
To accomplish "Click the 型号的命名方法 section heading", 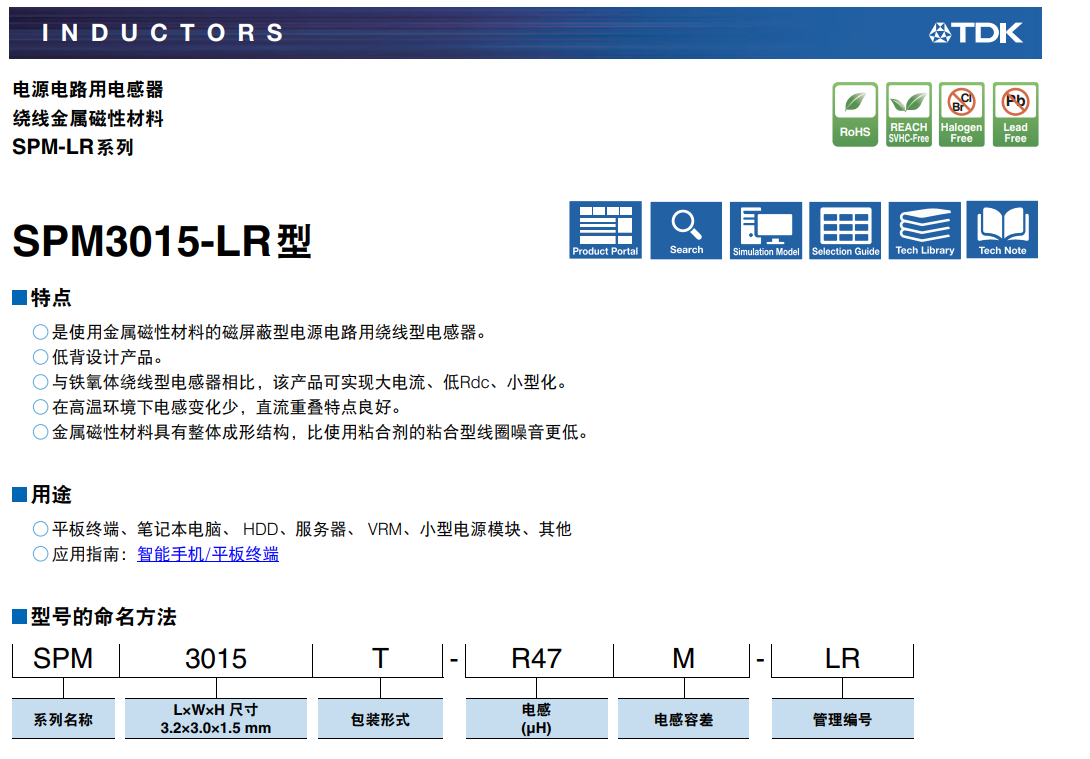I will [104, 617].
